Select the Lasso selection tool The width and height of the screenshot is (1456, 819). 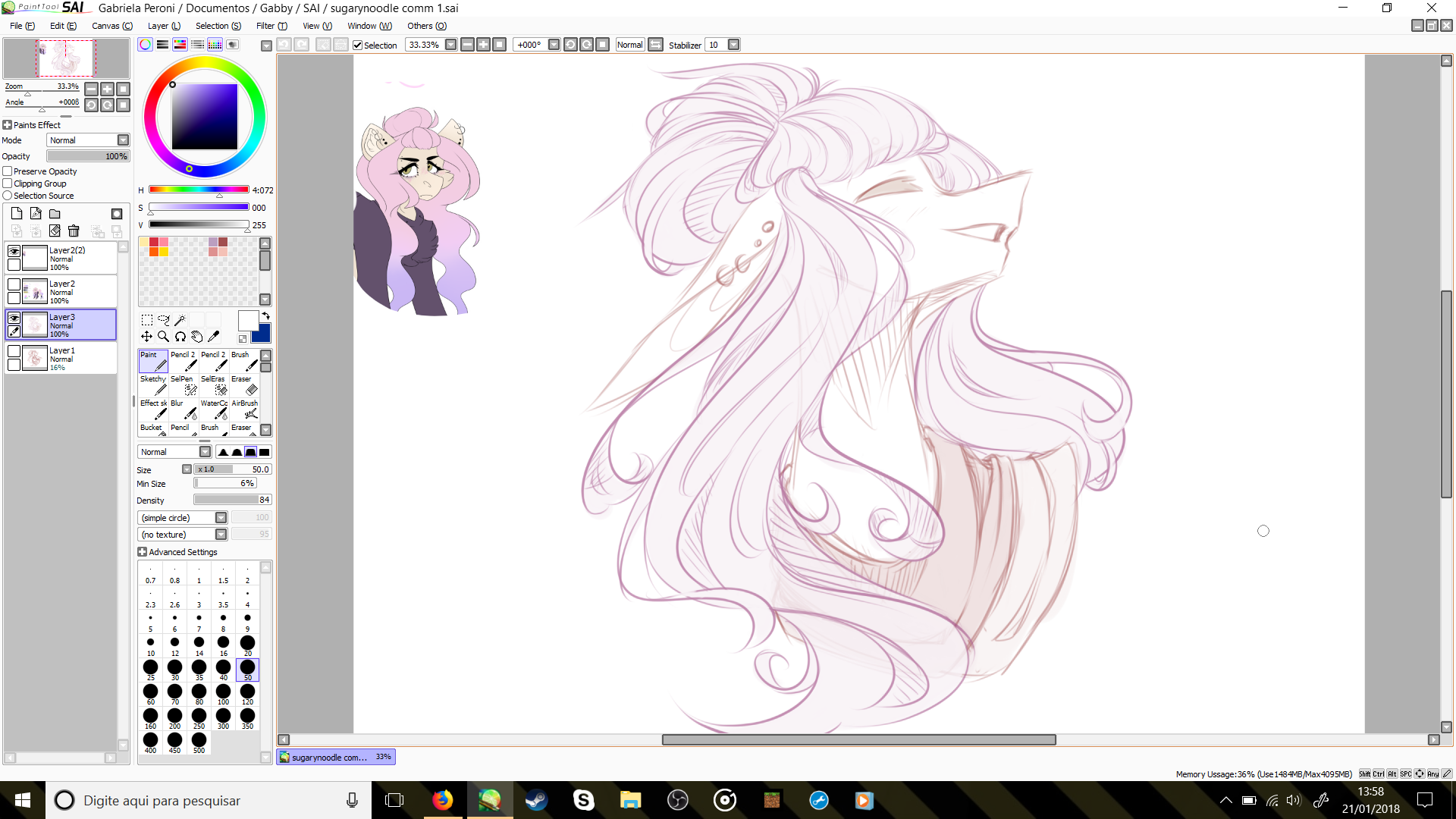(163, 320)
